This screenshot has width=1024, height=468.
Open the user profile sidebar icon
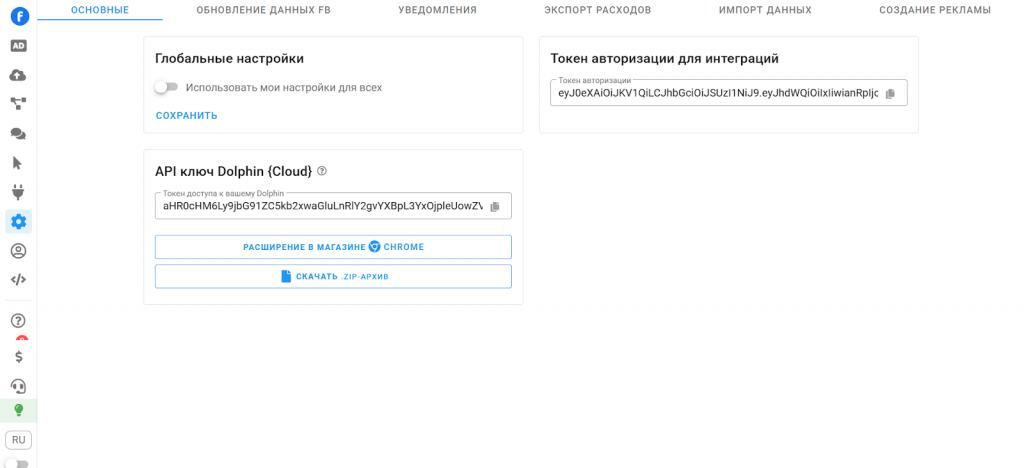[18, 251]
